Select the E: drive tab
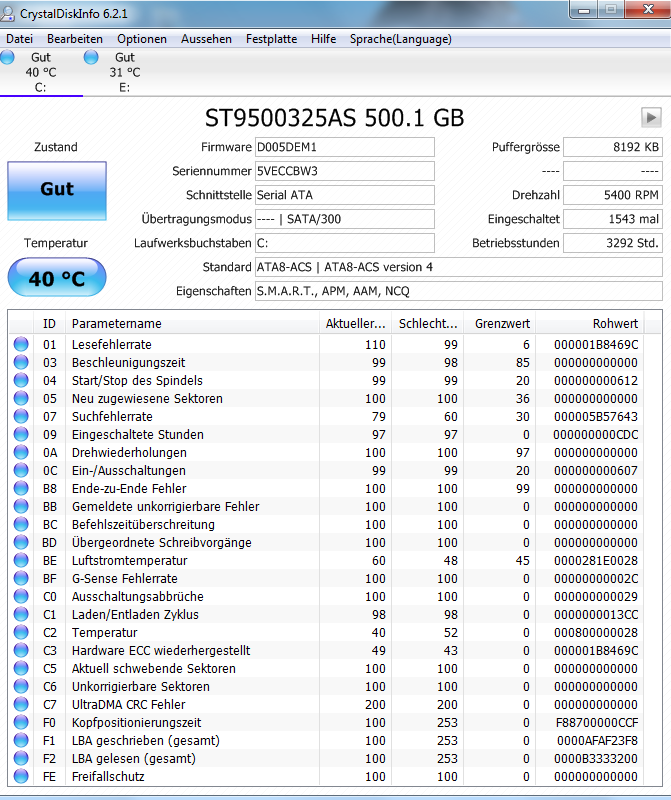671x800 pixels. coord(125,72)
